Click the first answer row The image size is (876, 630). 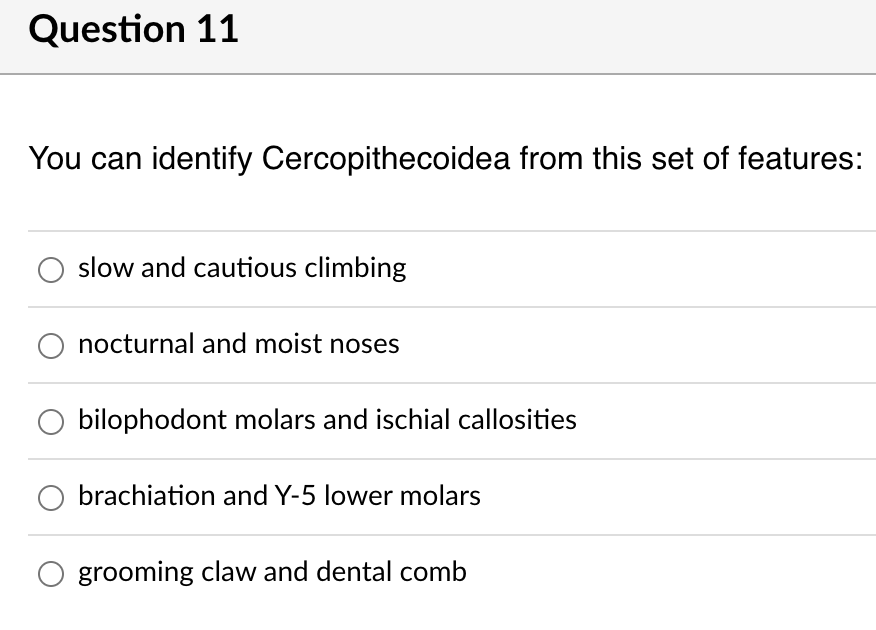pos(437,268)
